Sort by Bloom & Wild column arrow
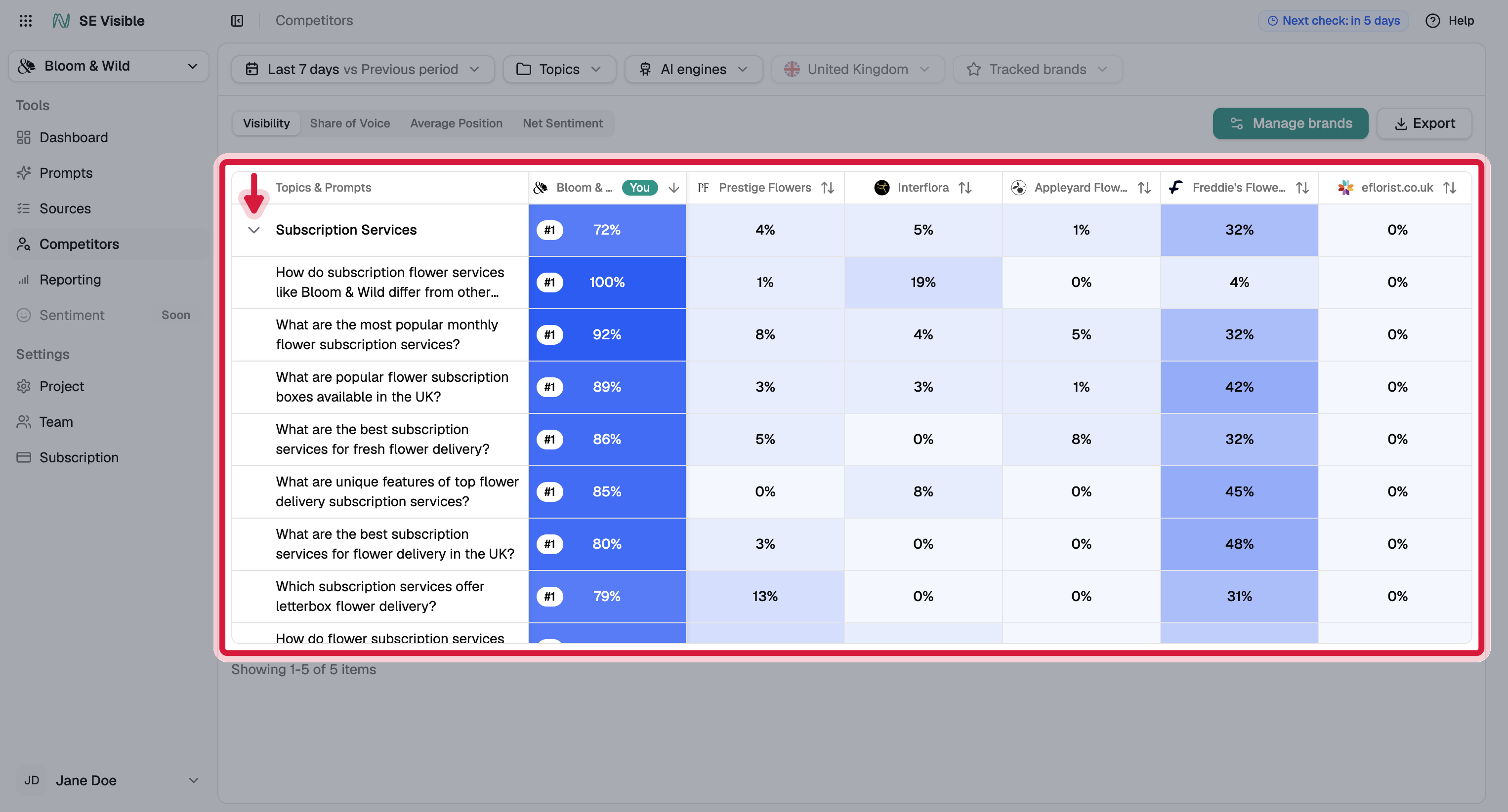The height and width of the screenshot is (812, 1508). pyautogui.click(x=674, y=187)
